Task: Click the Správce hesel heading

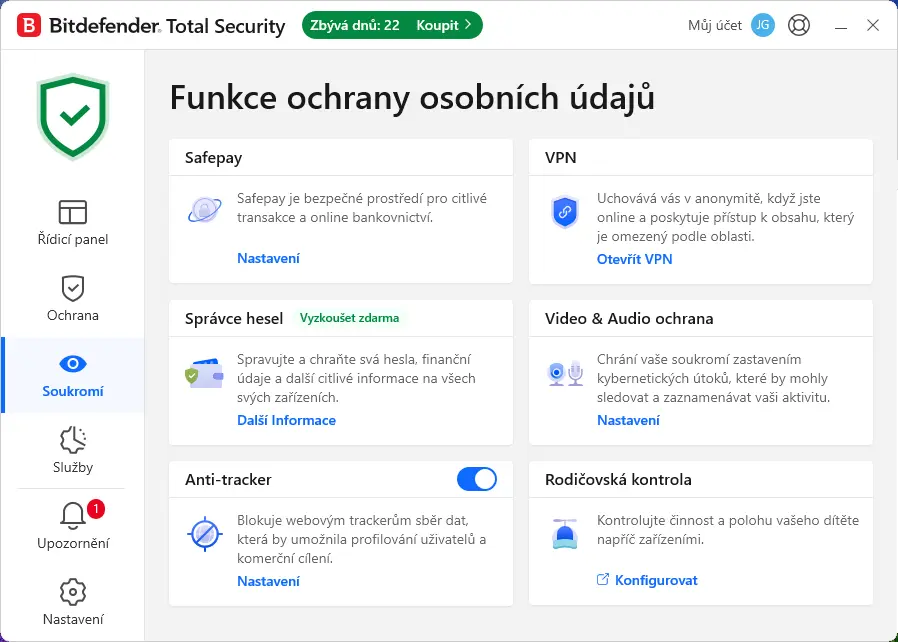Action: (x=234, y=318)
